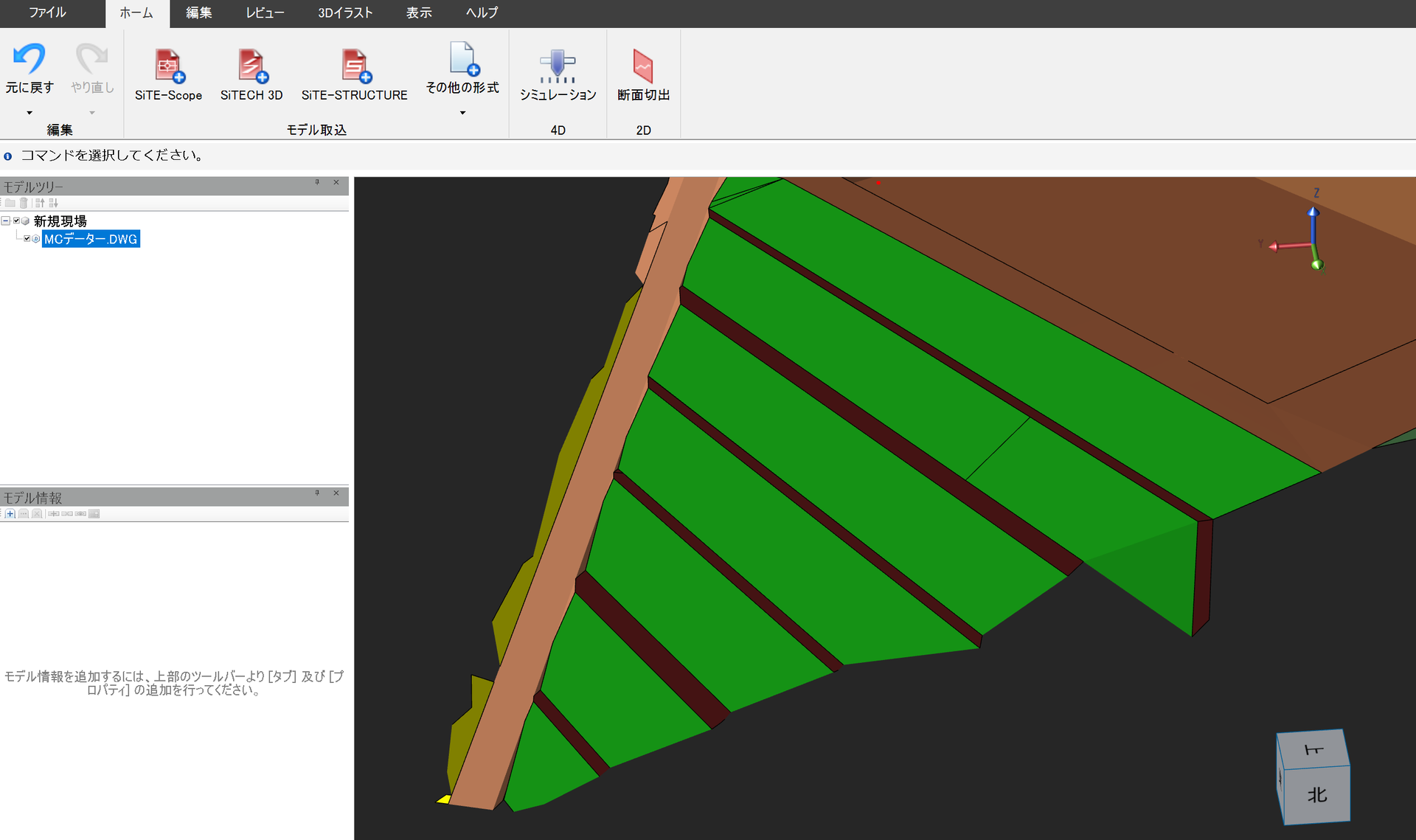Viewport: 1416px width, 840px height.
Task: Click the cube icon beside 新規現場
Action: [25, 221]
